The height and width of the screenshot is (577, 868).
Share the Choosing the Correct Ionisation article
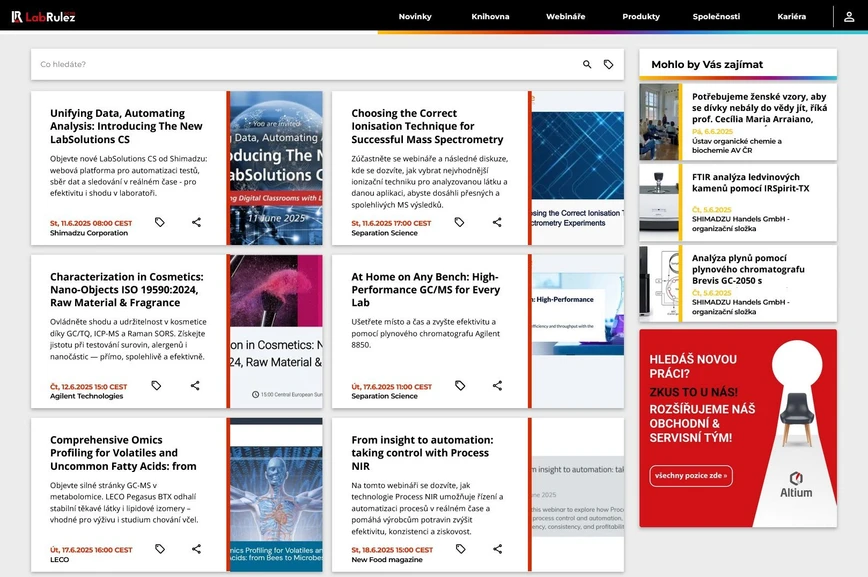tap(497, 221)
